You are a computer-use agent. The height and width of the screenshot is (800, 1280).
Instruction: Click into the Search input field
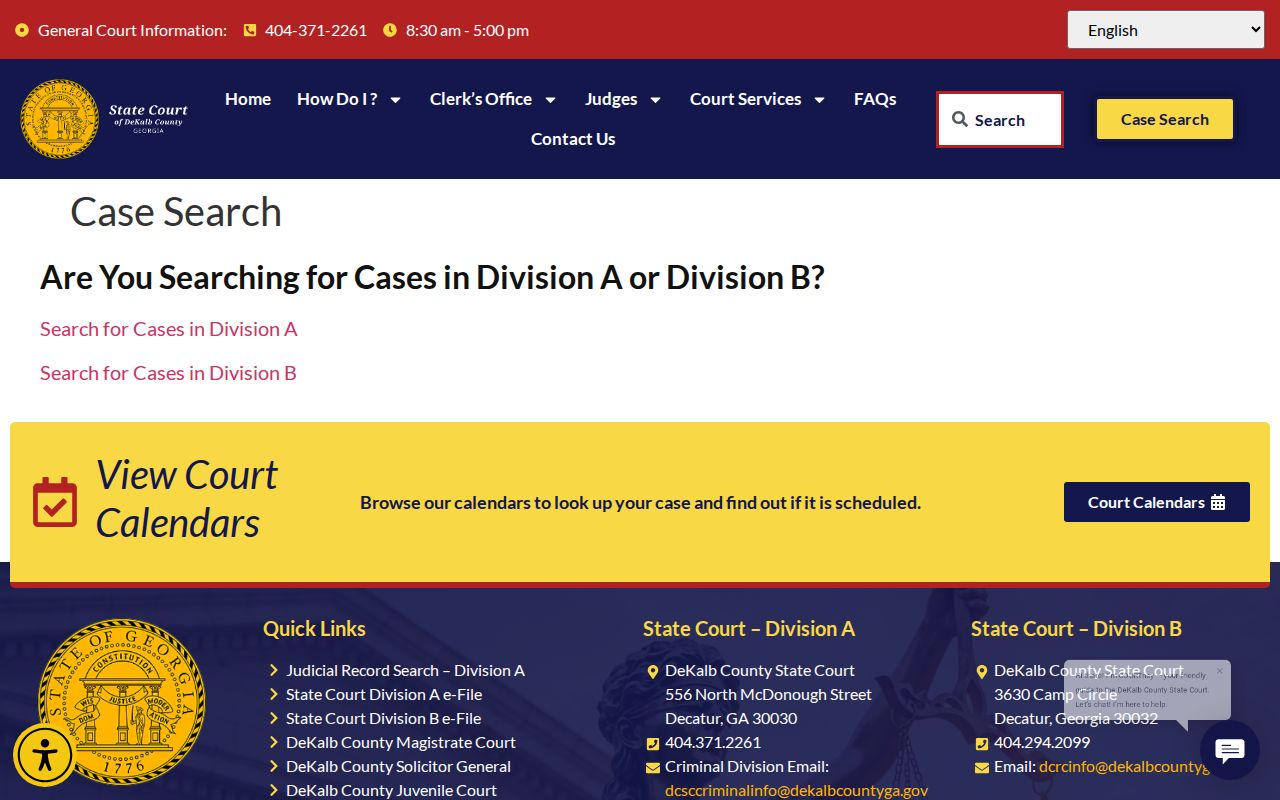(1000, 120)
